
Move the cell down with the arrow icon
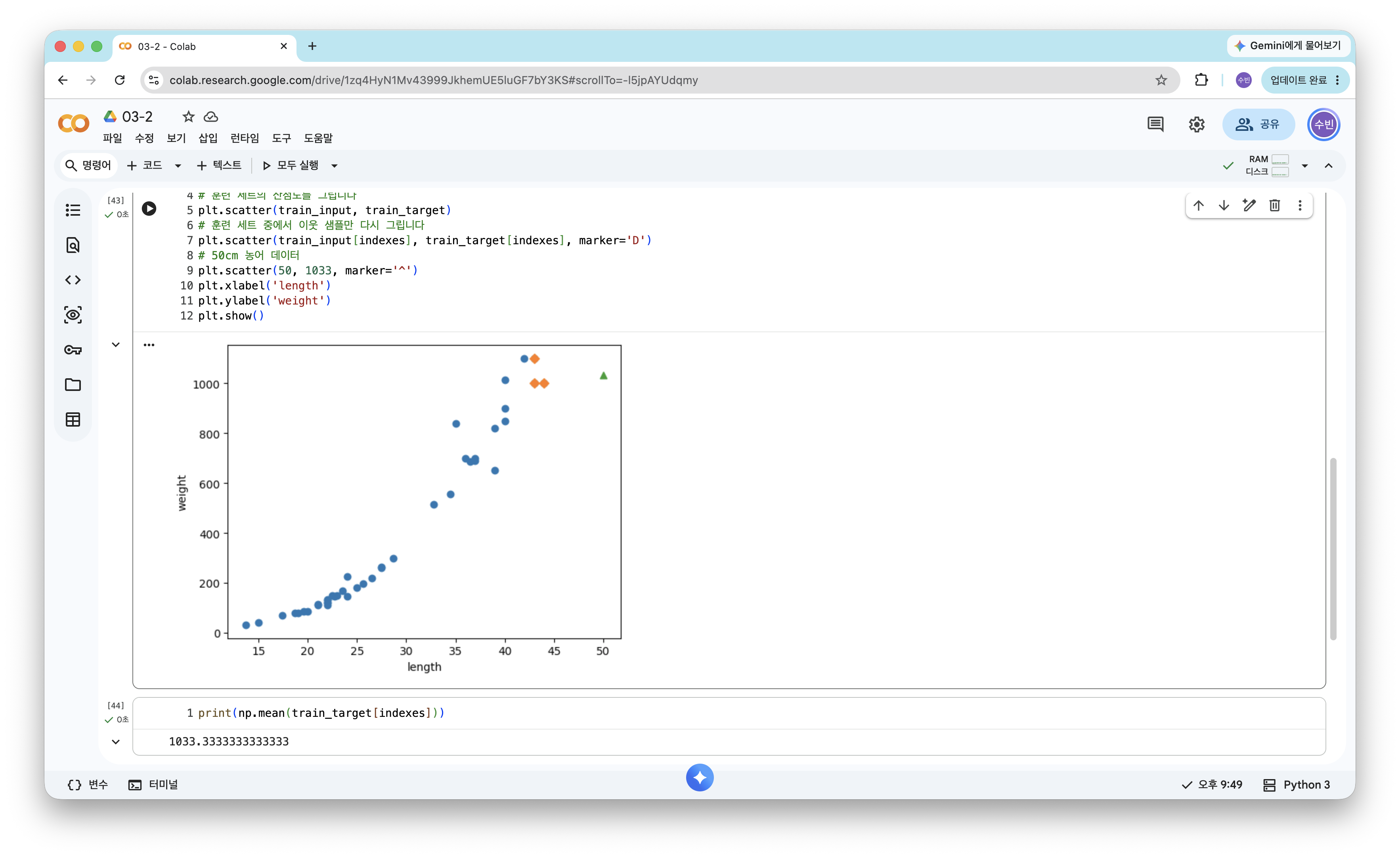pyautogui.click(x=1224, y=206)
